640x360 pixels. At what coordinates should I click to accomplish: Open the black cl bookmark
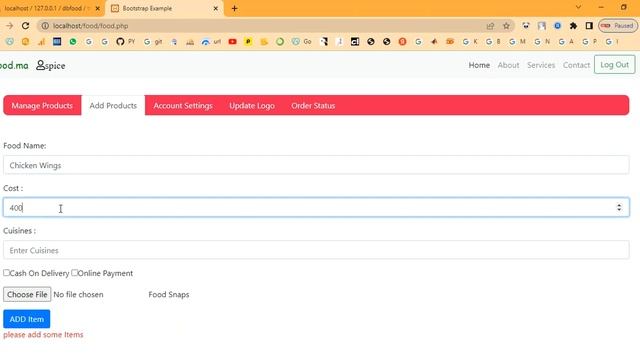click(355, 42)
